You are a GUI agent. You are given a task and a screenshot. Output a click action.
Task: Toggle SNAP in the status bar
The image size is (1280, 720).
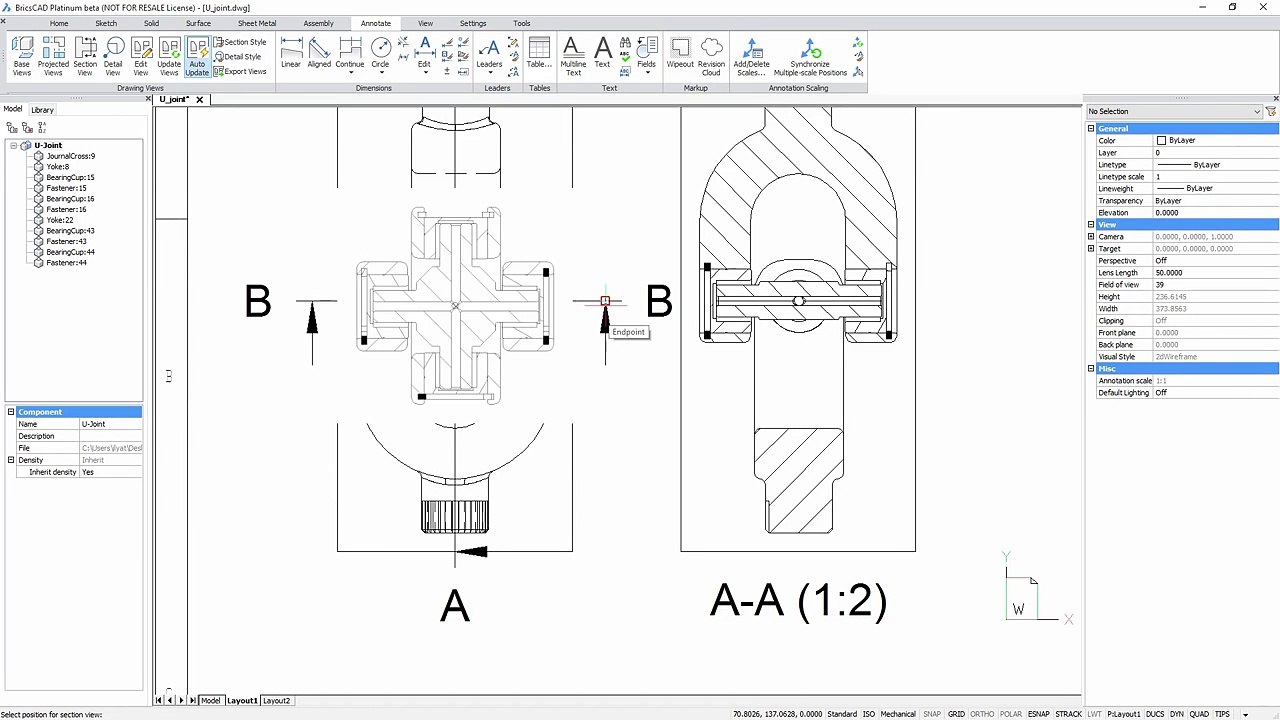[932, 714]
